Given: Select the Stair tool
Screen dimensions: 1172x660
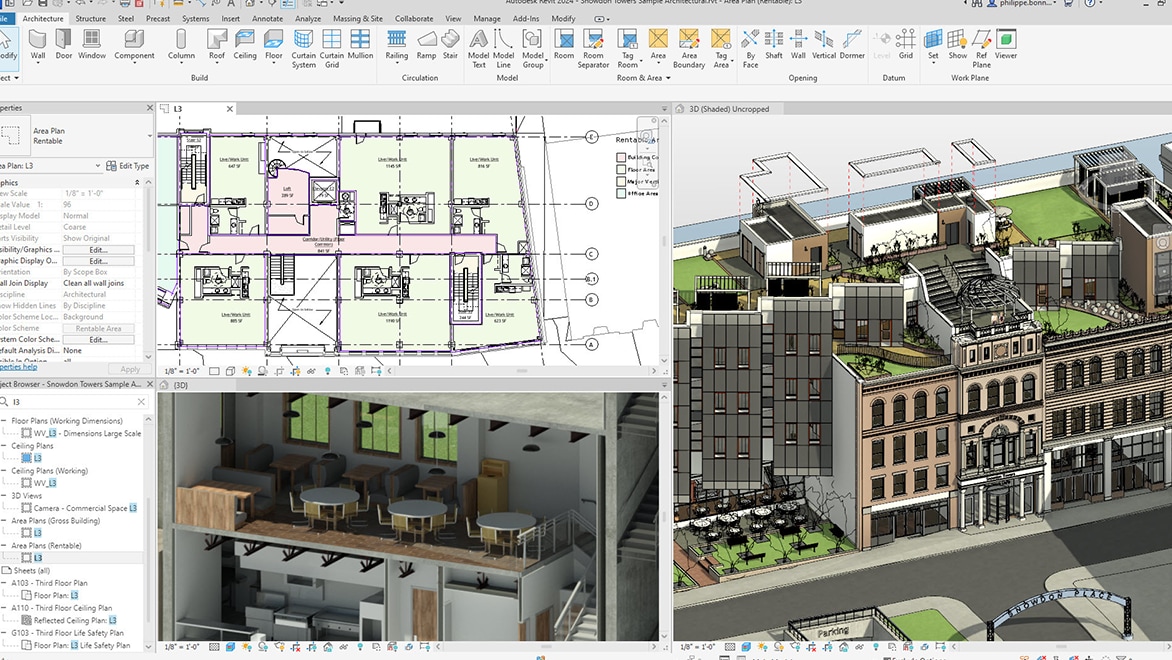Looking at the screenshot, I should 450,45.
